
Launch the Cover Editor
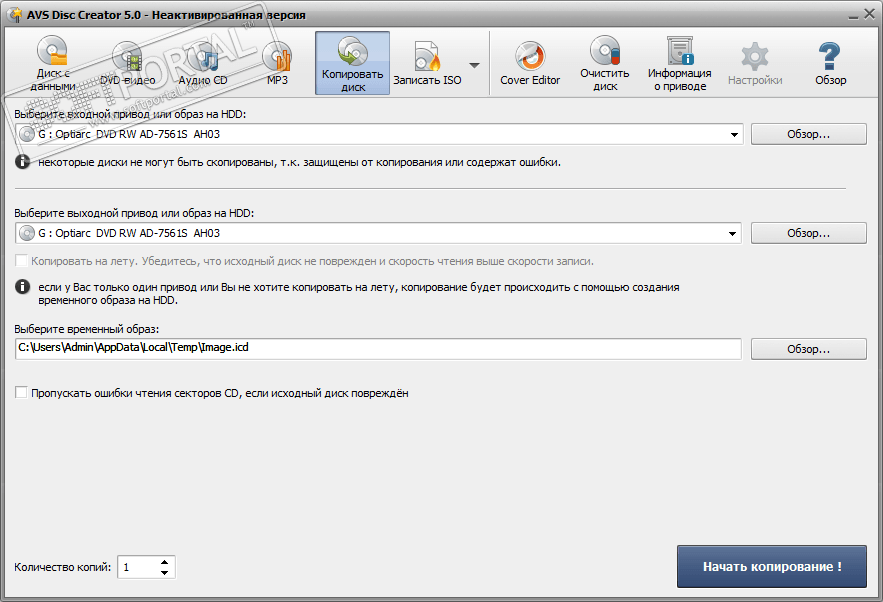coord(530,63)
